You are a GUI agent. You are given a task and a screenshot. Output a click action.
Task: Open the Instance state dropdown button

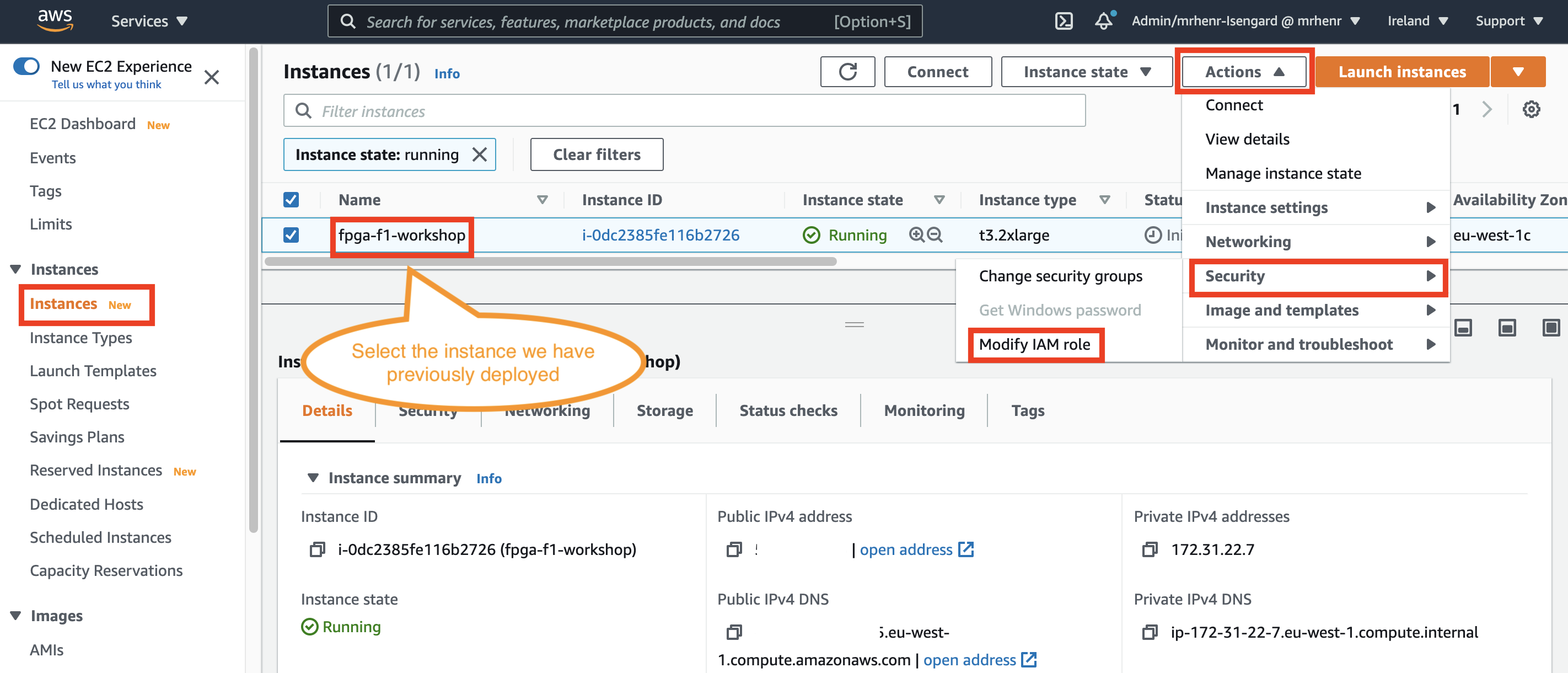click(1087, 72)
